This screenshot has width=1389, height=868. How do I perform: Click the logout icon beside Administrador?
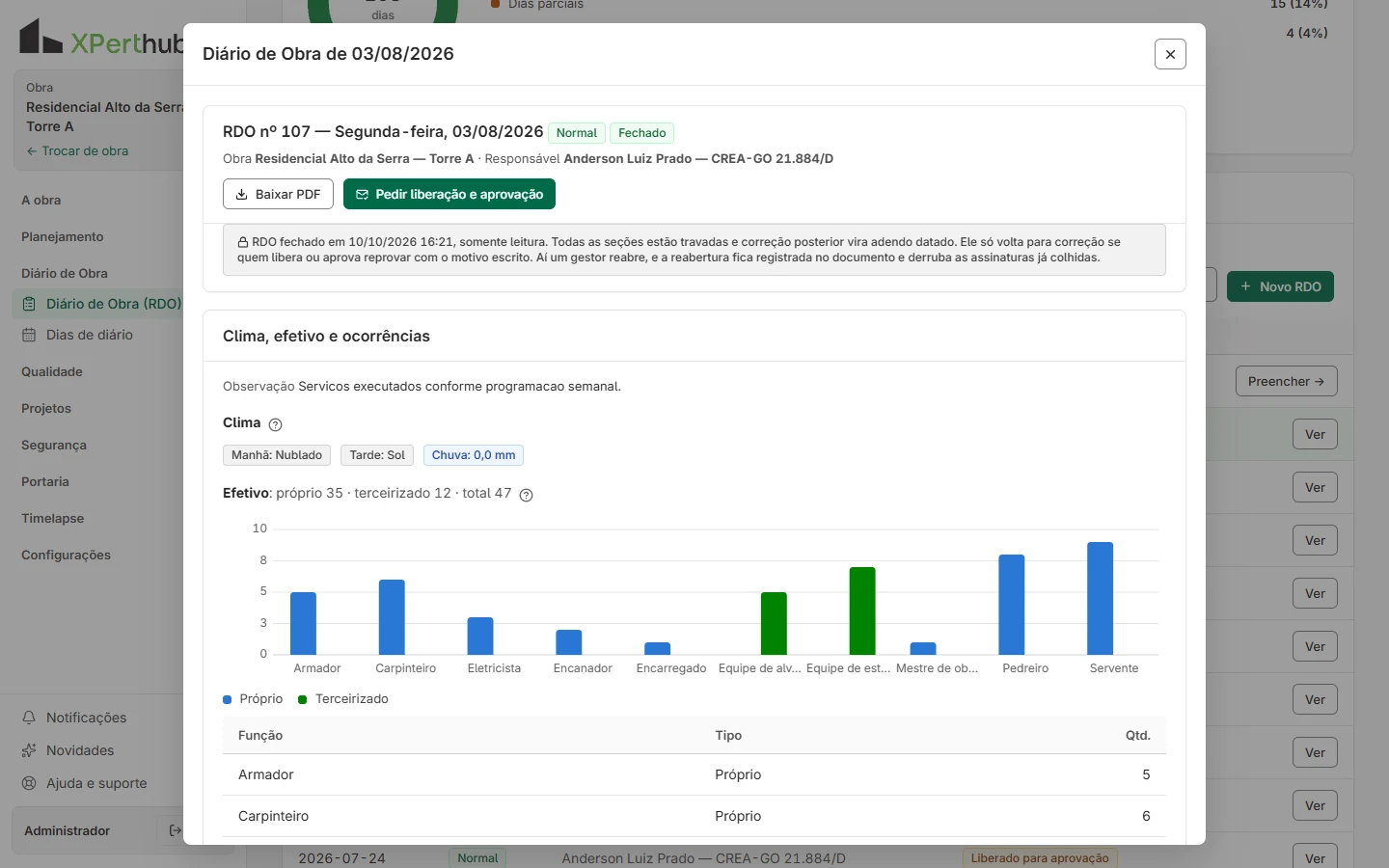175,830
